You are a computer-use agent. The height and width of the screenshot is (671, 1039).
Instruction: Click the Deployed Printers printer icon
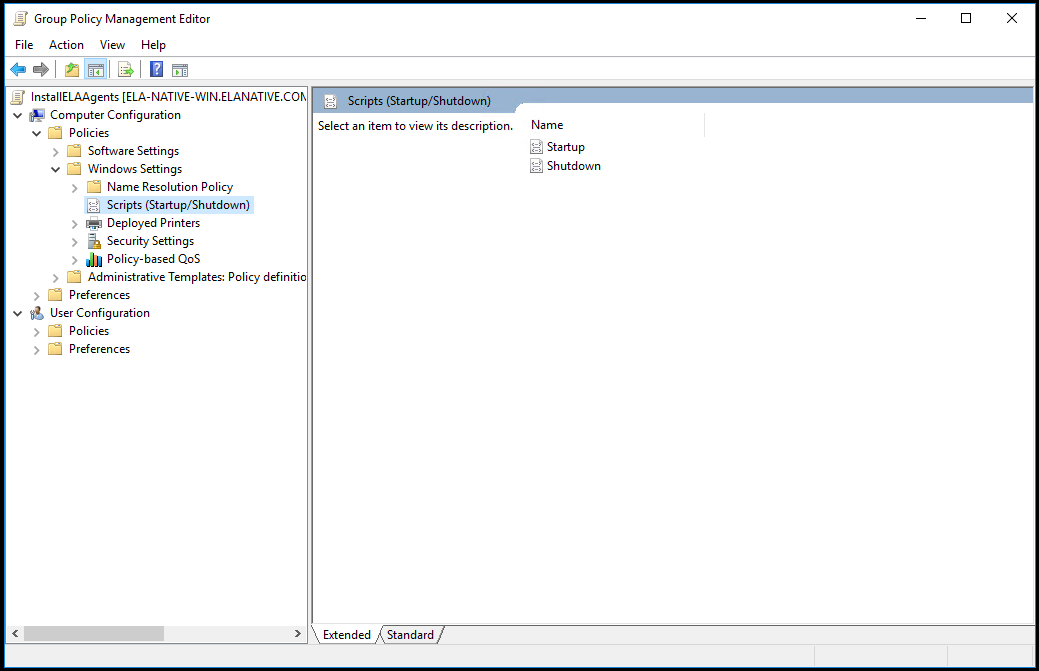(94, 223)
